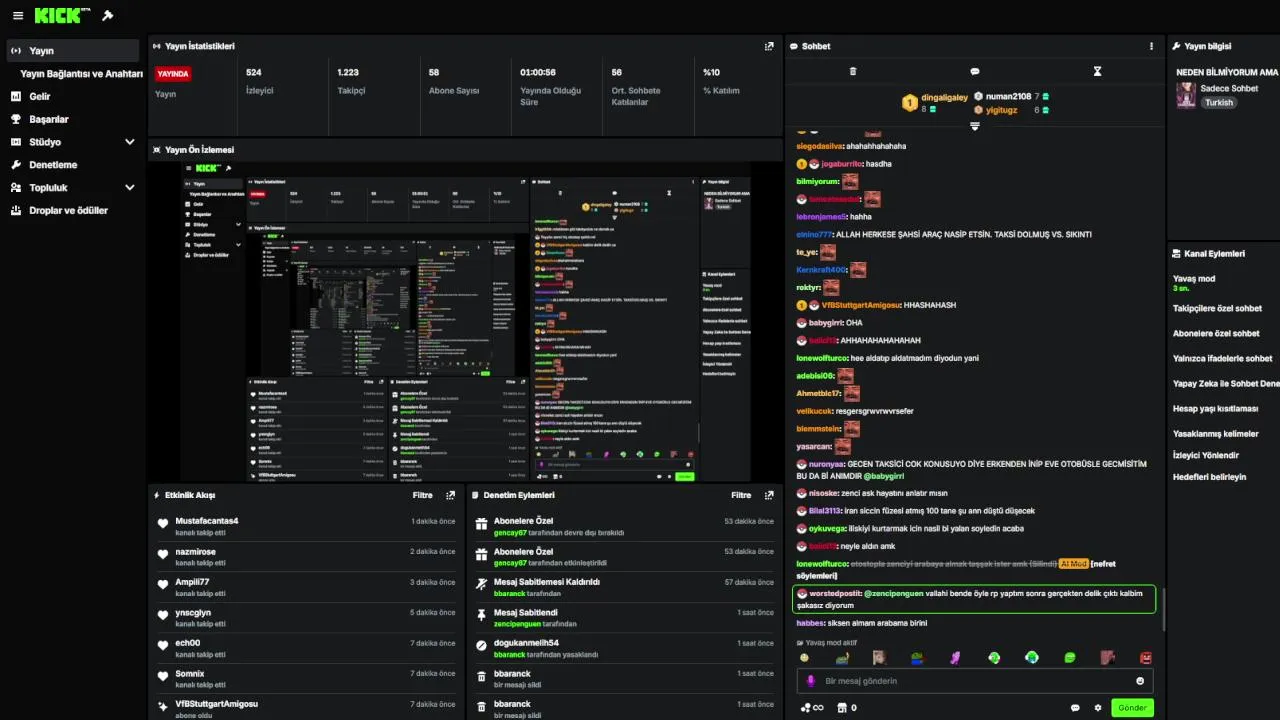Screen dimensions: 1280x720
Task: Open Filtre in Etkinlik Akışı panel
Action: click(x=423, y=495)
